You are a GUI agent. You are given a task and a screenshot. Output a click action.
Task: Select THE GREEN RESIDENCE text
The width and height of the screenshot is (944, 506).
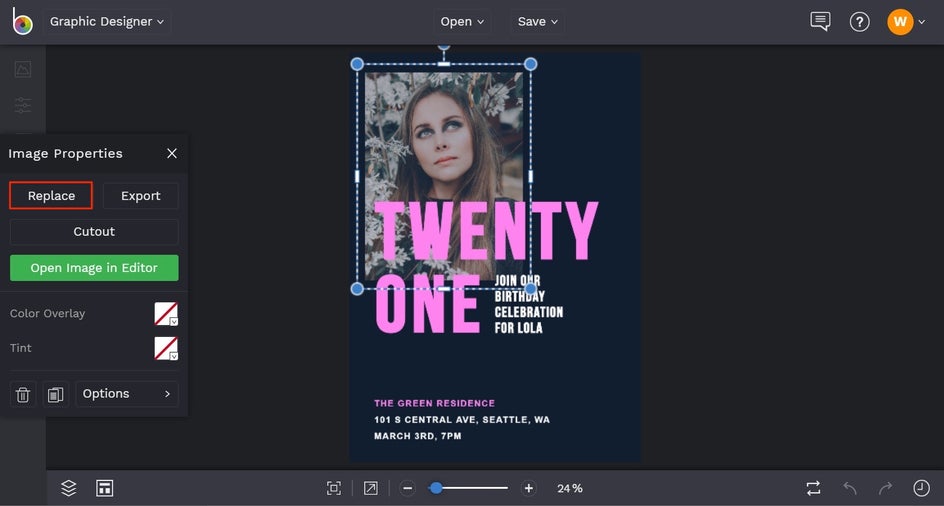[435, 403]
